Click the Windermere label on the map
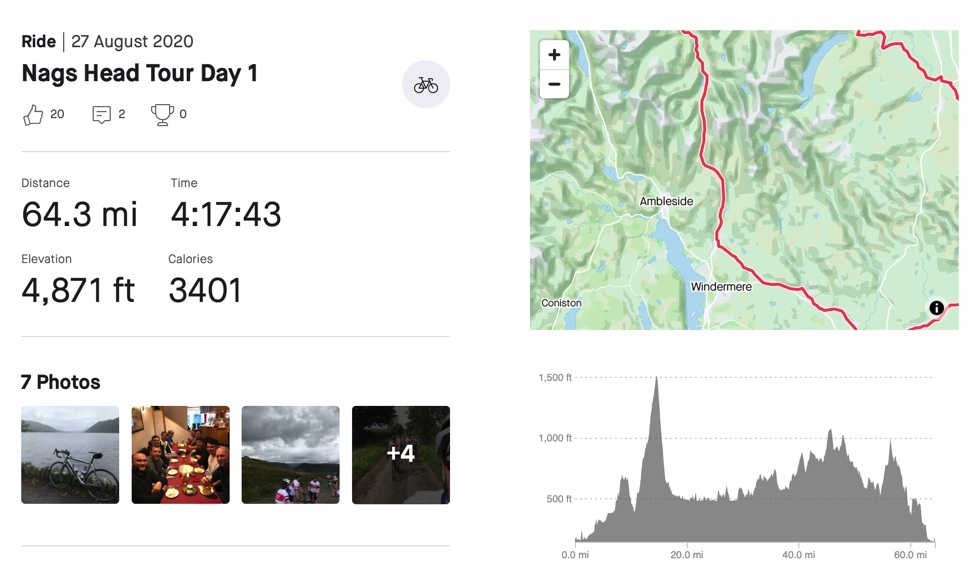Image resolution: width=974 pixels, height=566 pixels. [x=722, y=287]
